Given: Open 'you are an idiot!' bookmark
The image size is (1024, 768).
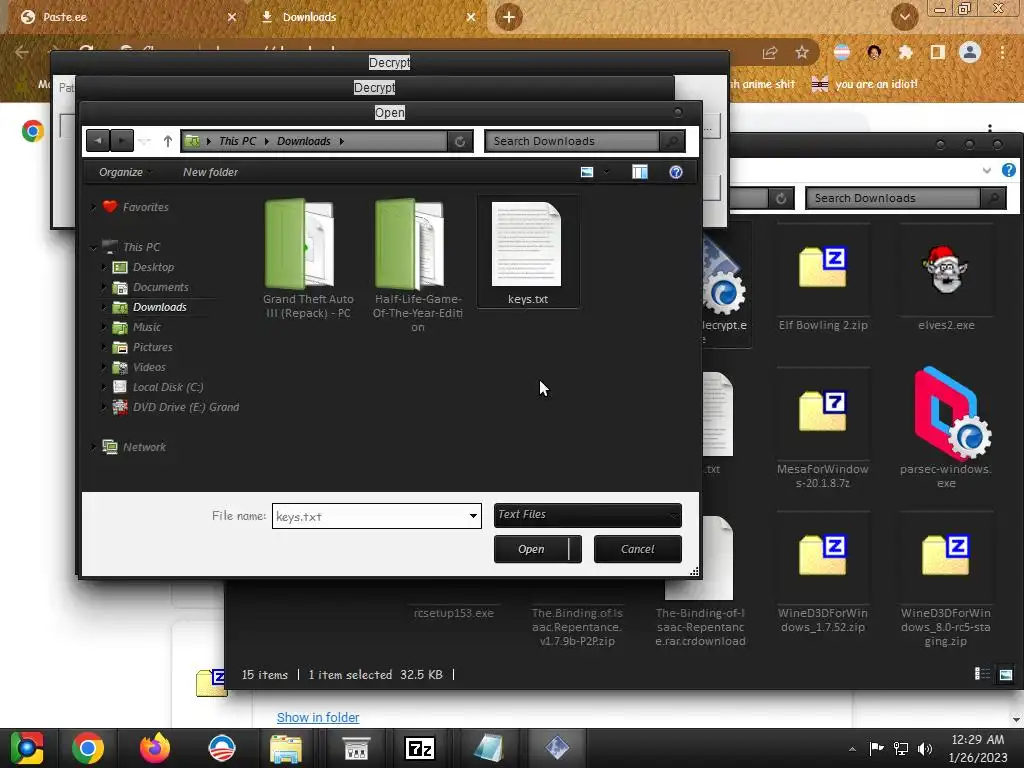Looking at the screenshot, I should click(865, 84).
